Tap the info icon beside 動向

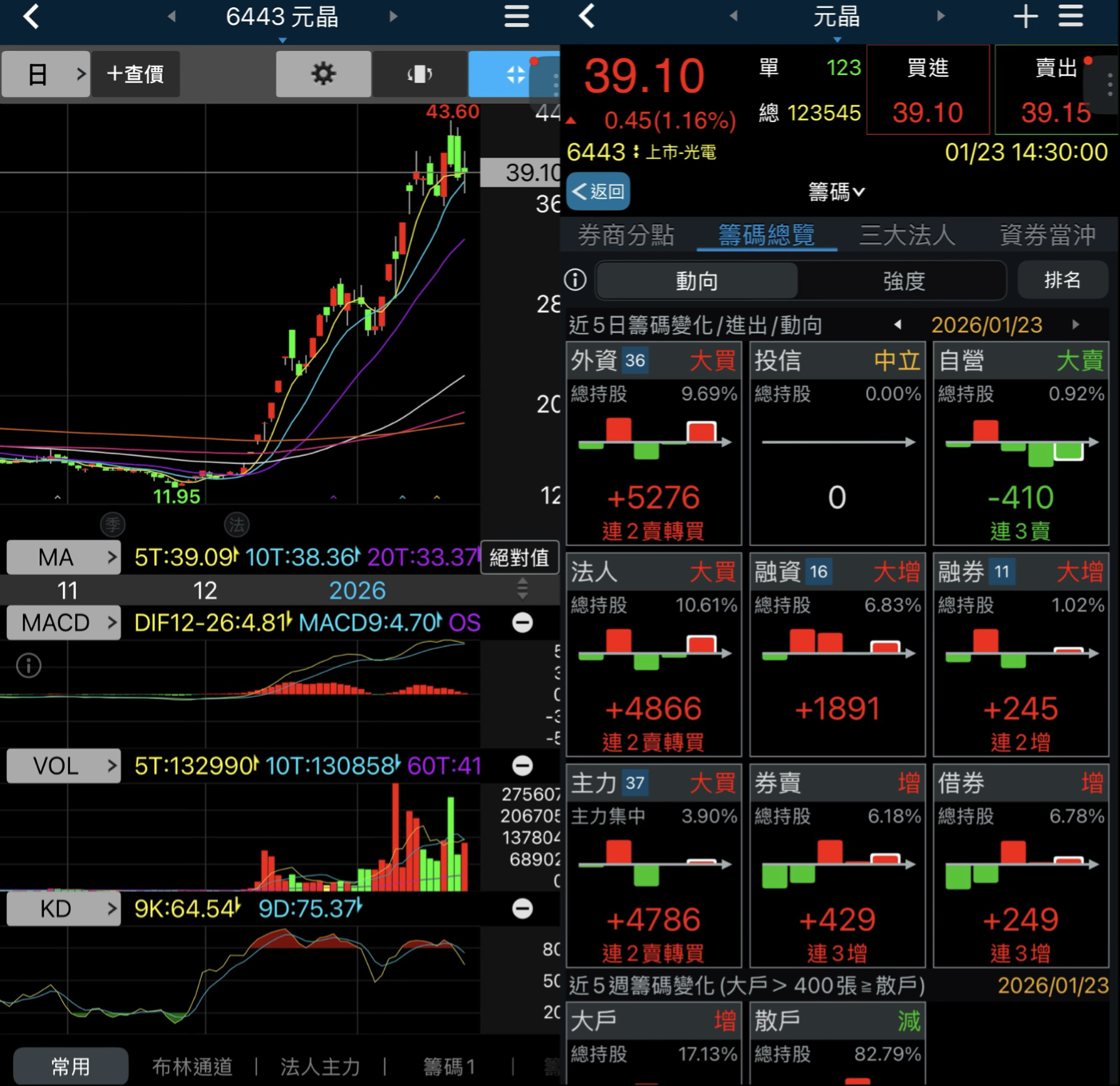point(574,280)
